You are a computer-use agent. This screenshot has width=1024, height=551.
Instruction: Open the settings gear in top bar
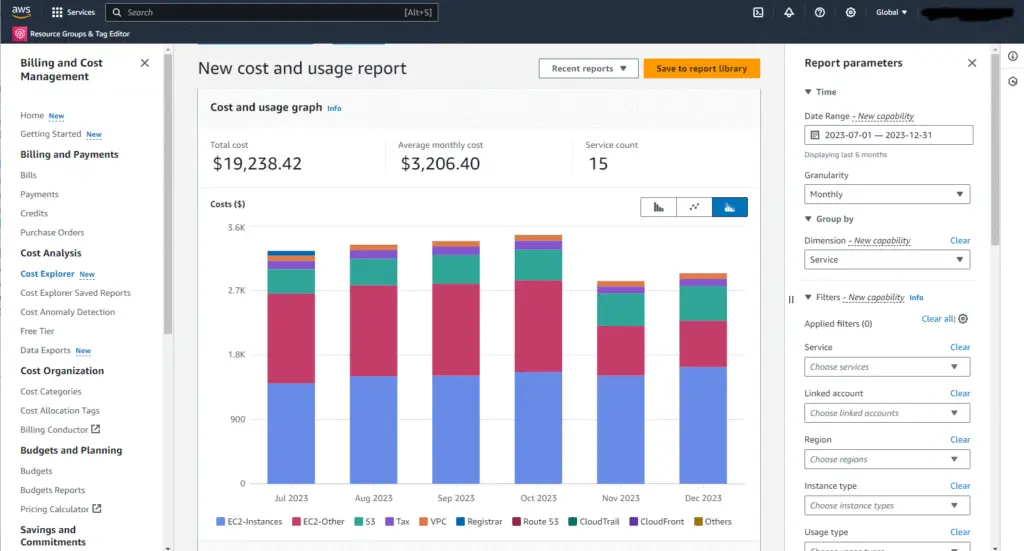pos(850,12)
